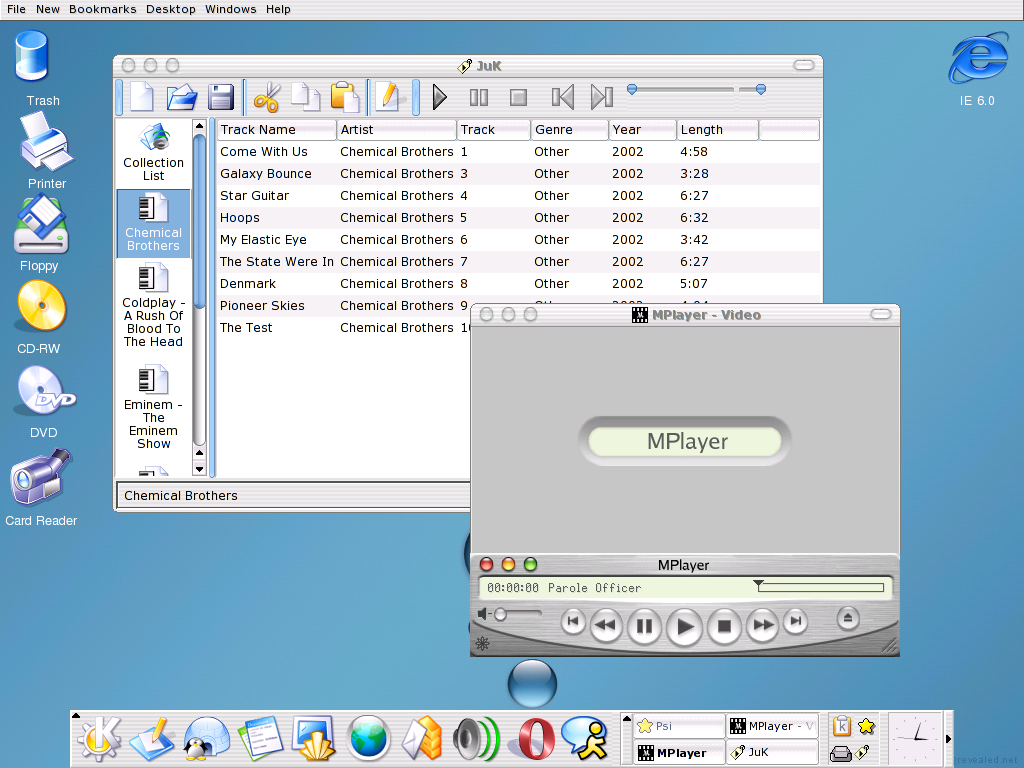
Task: Open Eminem - The Eminem Show playlist
Action: [x=153, y=408]
